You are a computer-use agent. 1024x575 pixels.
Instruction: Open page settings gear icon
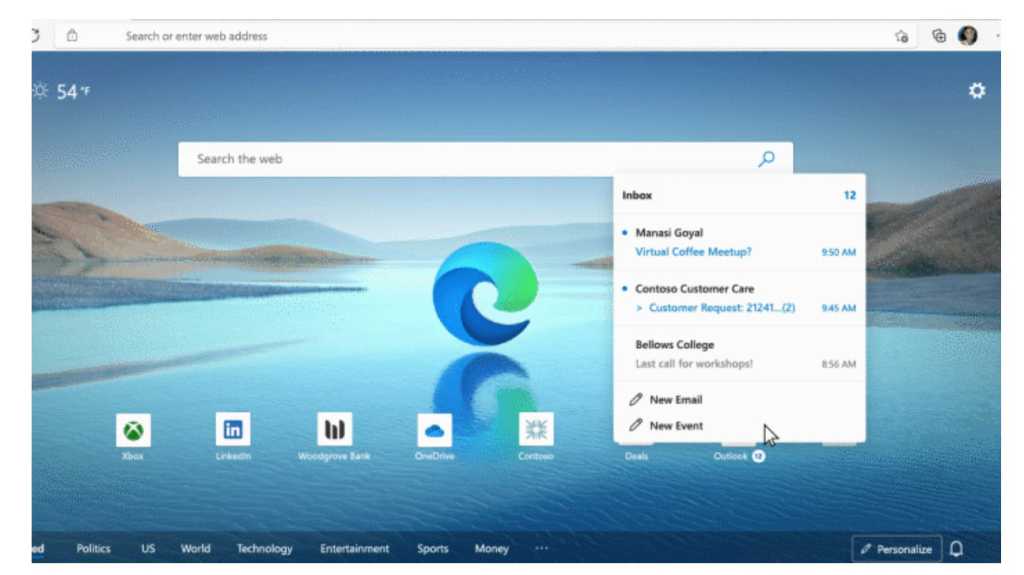(977, 91)
